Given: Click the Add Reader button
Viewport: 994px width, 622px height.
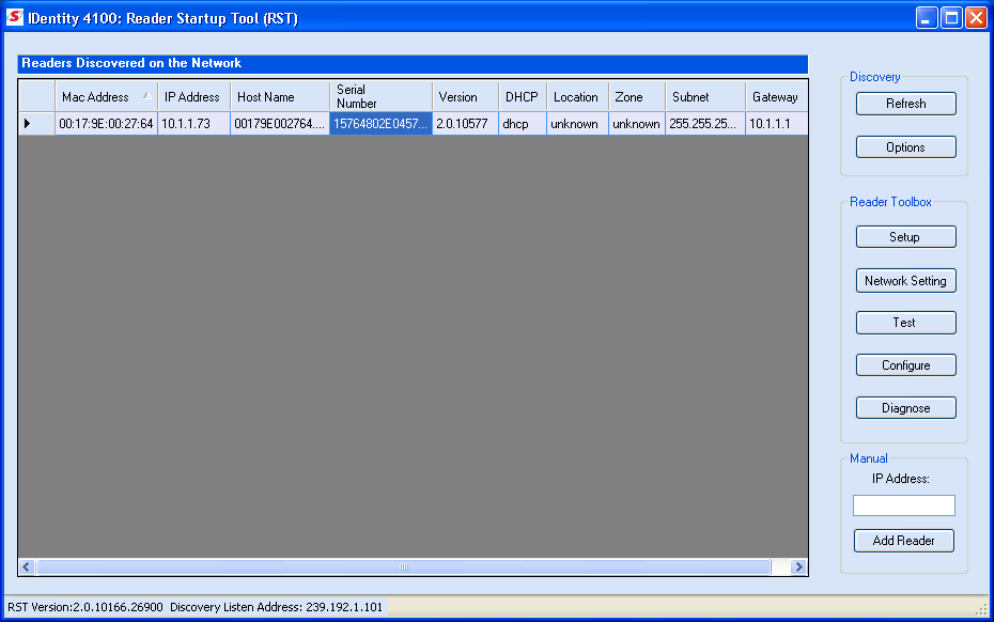Looking at the screenshot, I should pyautogui.click(x=903, y=540).
